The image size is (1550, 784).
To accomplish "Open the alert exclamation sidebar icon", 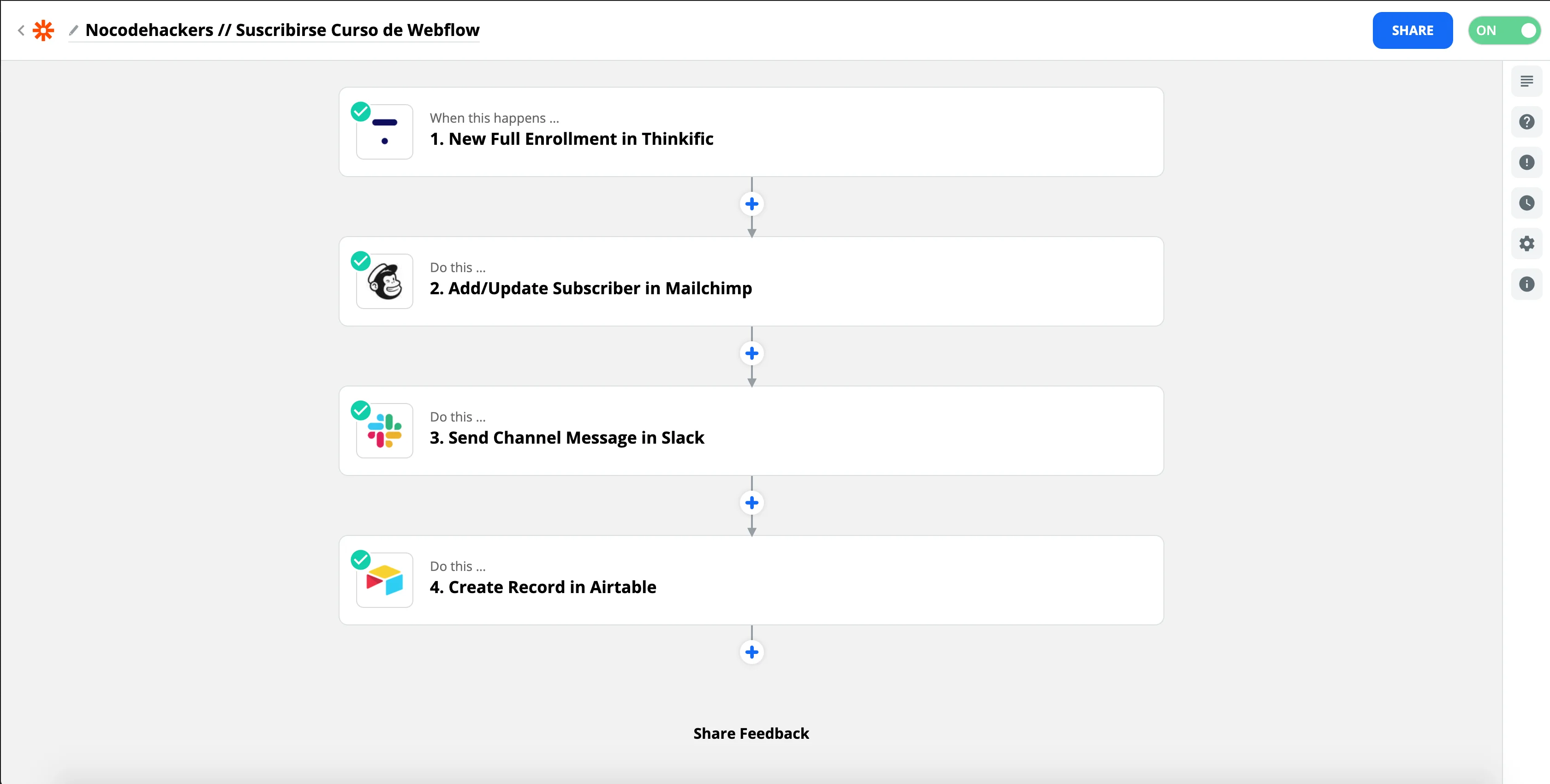I will pos(1526,162).
